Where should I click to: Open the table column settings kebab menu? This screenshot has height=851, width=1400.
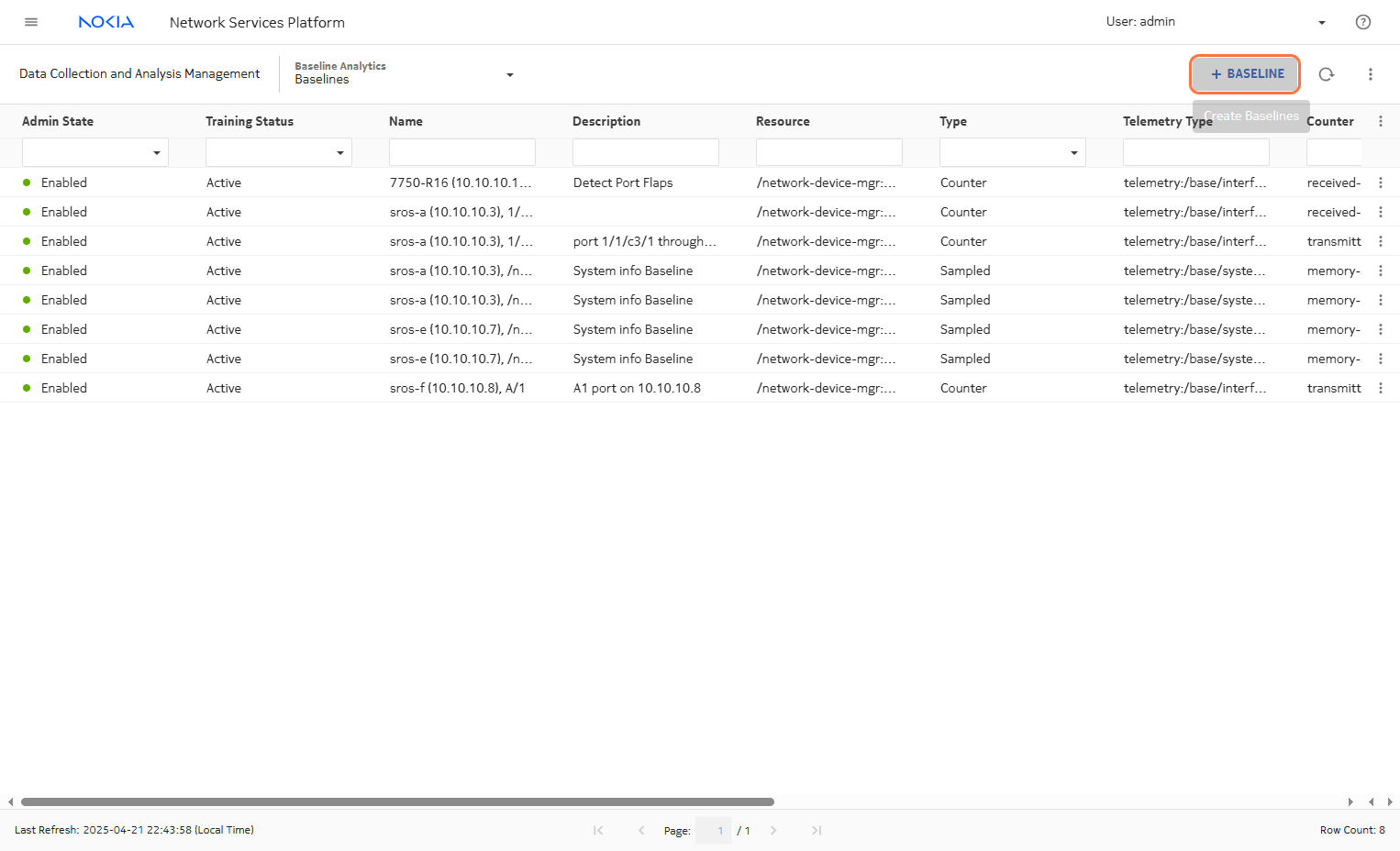[x=1380, y=121]
